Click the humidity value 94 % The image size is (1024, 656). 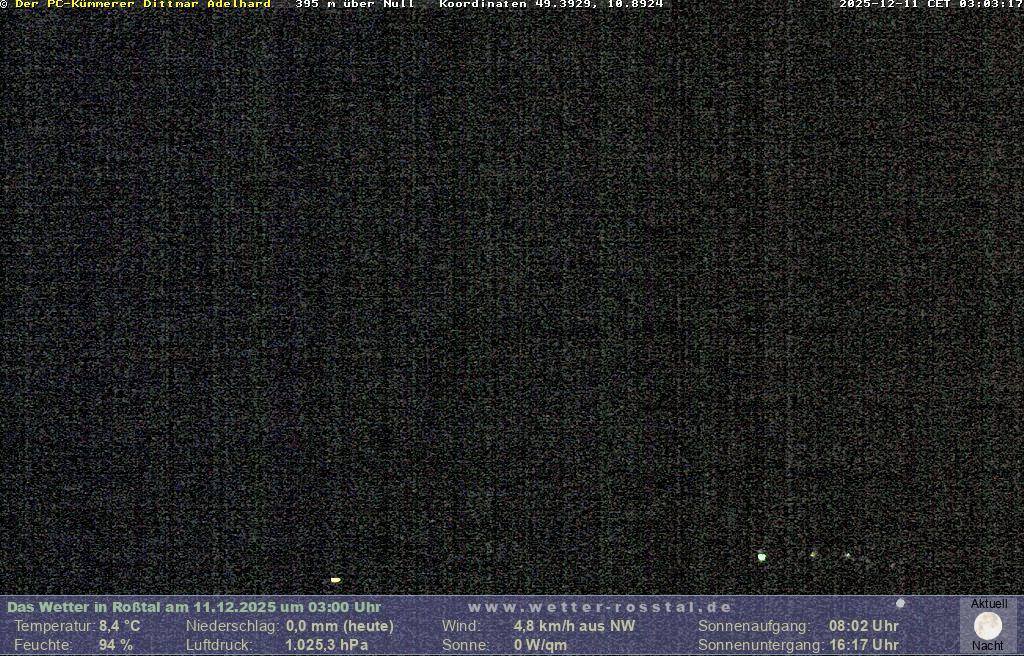click(116, 645)
